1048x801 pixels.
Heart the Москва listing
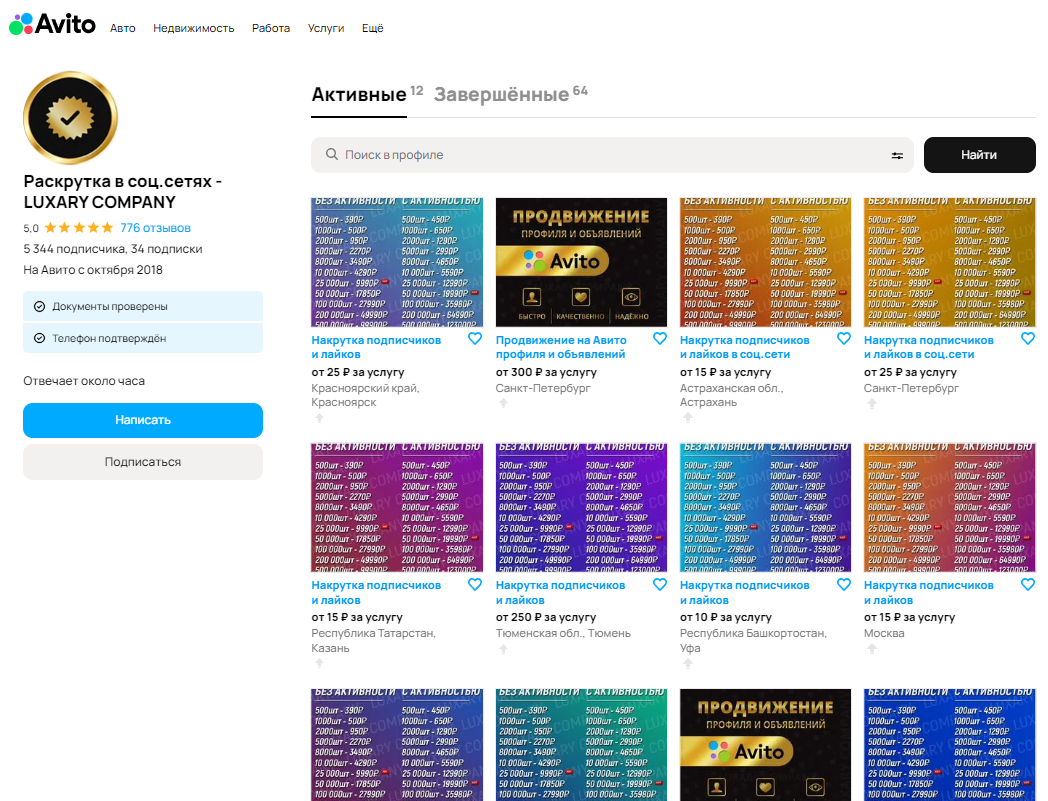point(1028,584)
